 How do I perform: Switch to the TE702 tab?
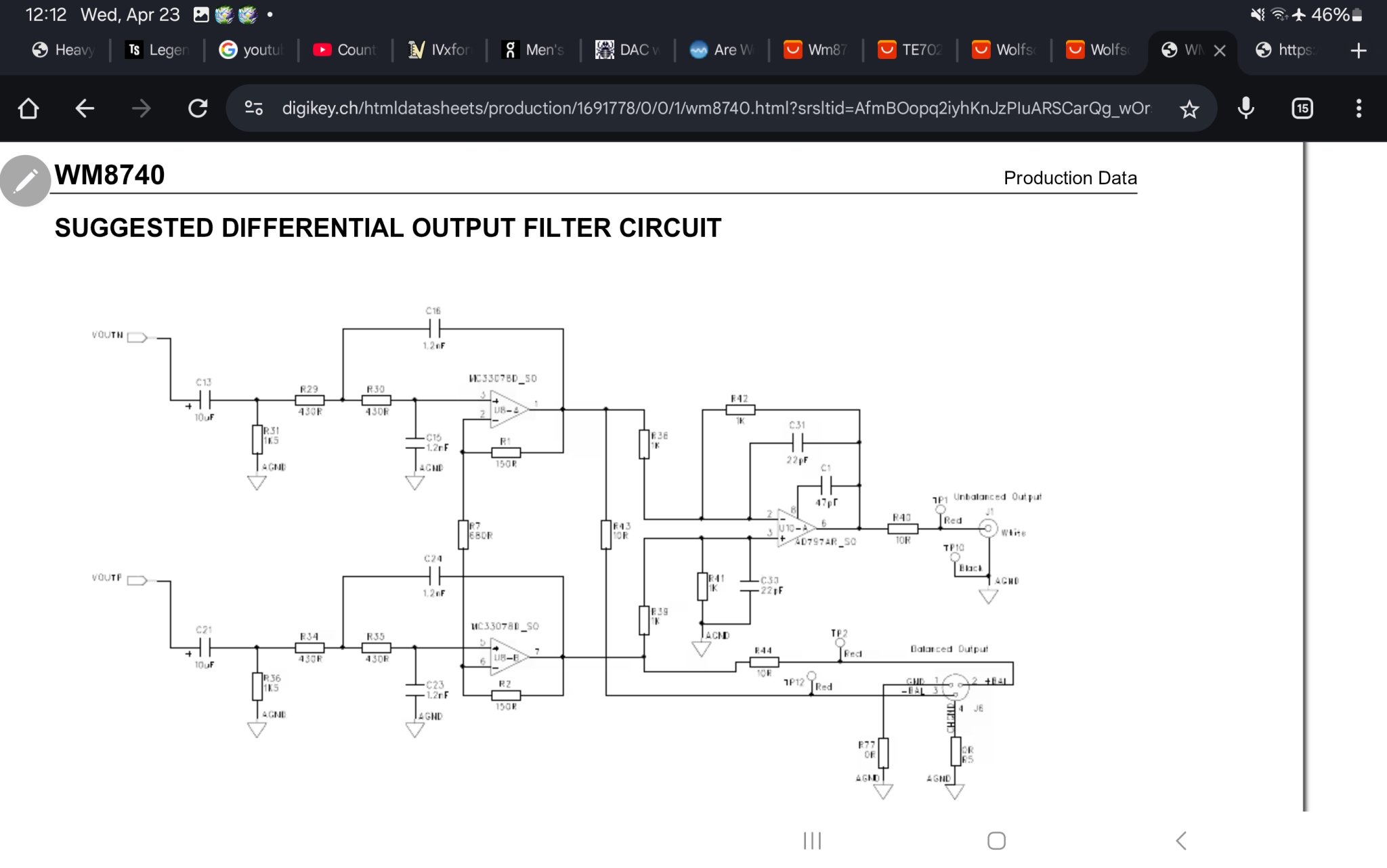click(x=911, y=50)
